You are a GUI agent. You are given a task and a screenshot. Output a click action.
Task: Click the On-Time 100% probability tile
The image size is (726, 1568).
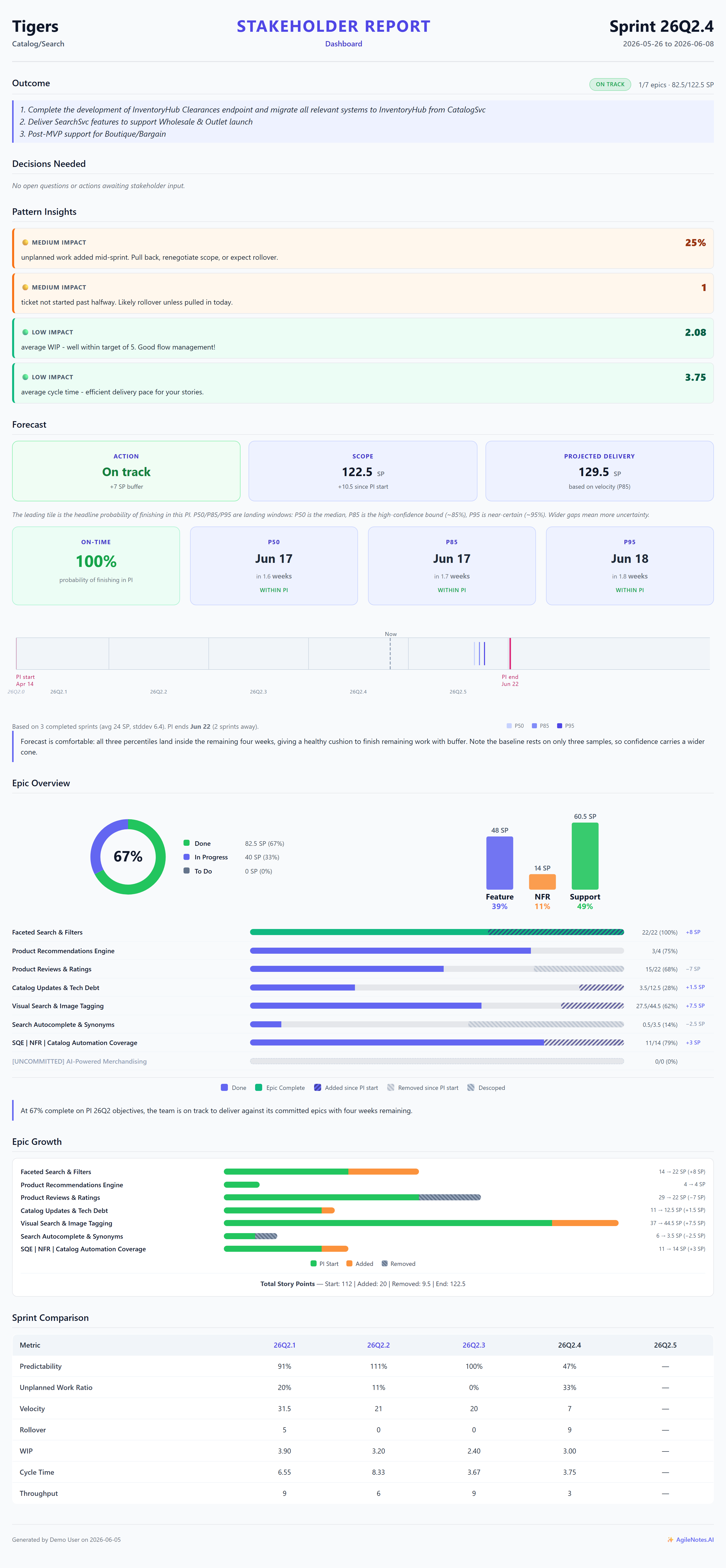[x=96, y=566]
